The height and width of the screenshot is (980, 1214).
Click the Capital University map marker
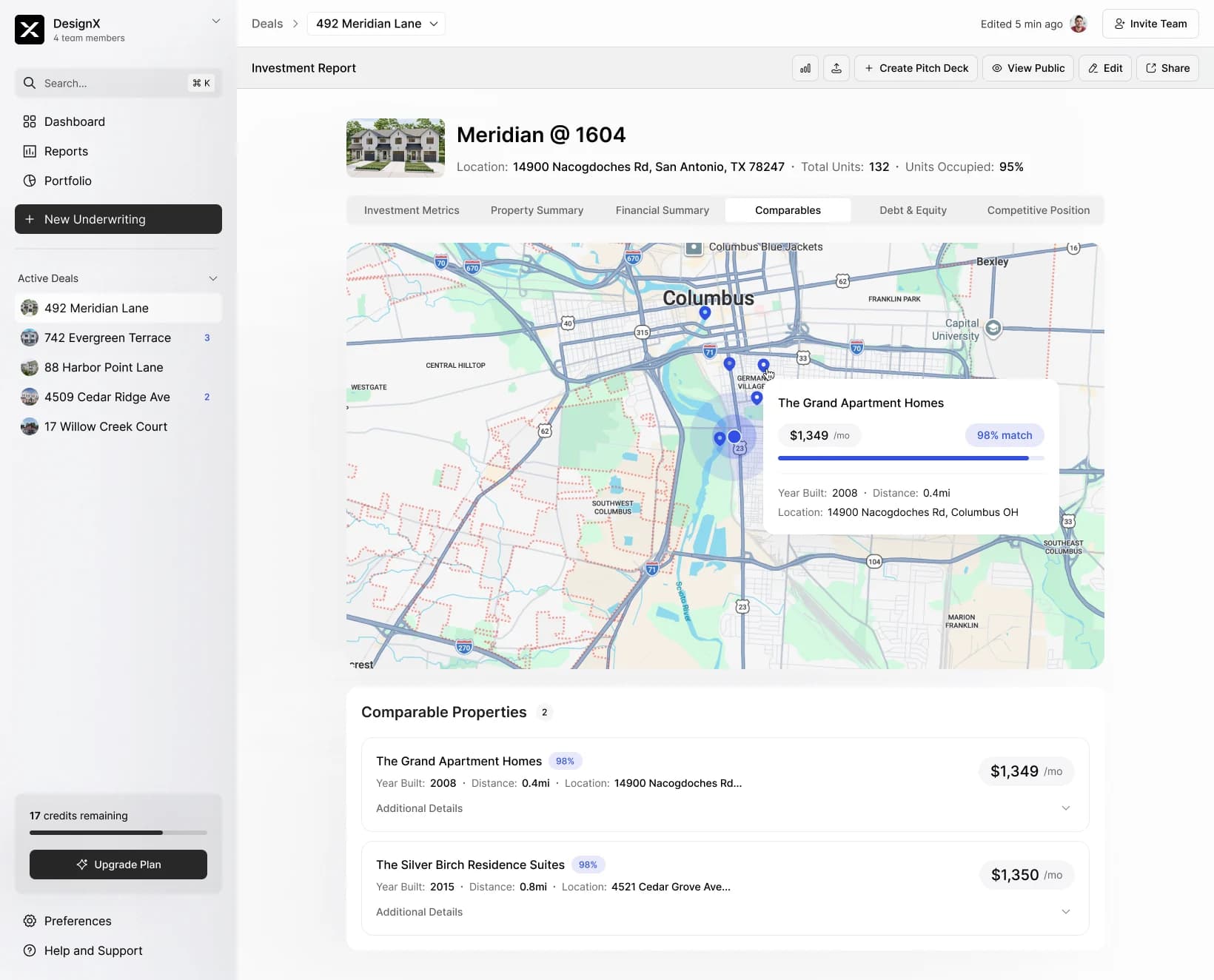coord(993,328)
